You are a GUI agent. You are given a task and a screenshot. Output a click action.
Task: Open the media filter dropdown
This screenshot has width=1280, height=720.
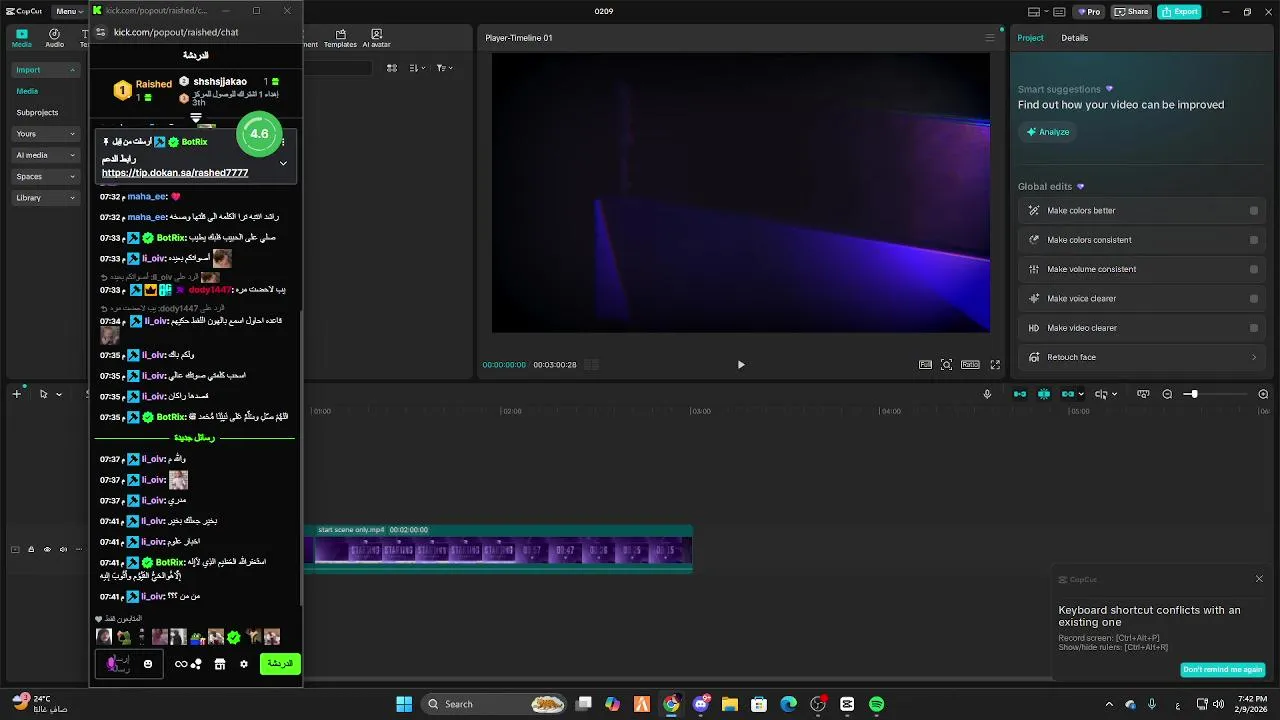[445, 68]
